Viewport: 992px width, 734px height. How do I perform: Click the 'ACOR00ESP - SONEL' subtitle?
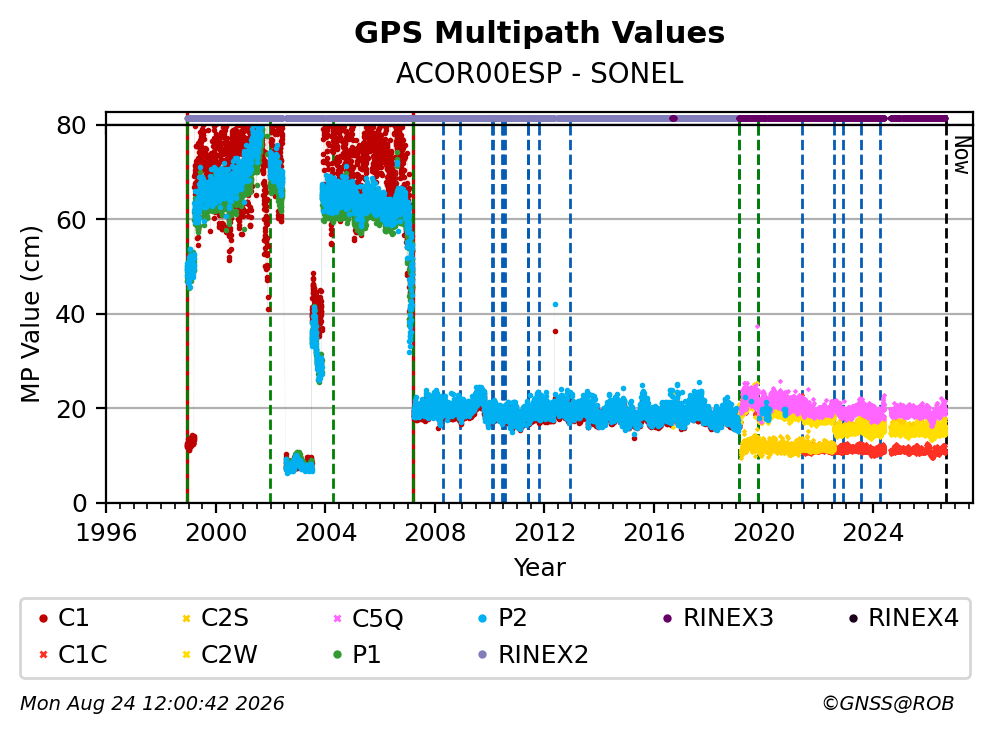tap(539, 74)
